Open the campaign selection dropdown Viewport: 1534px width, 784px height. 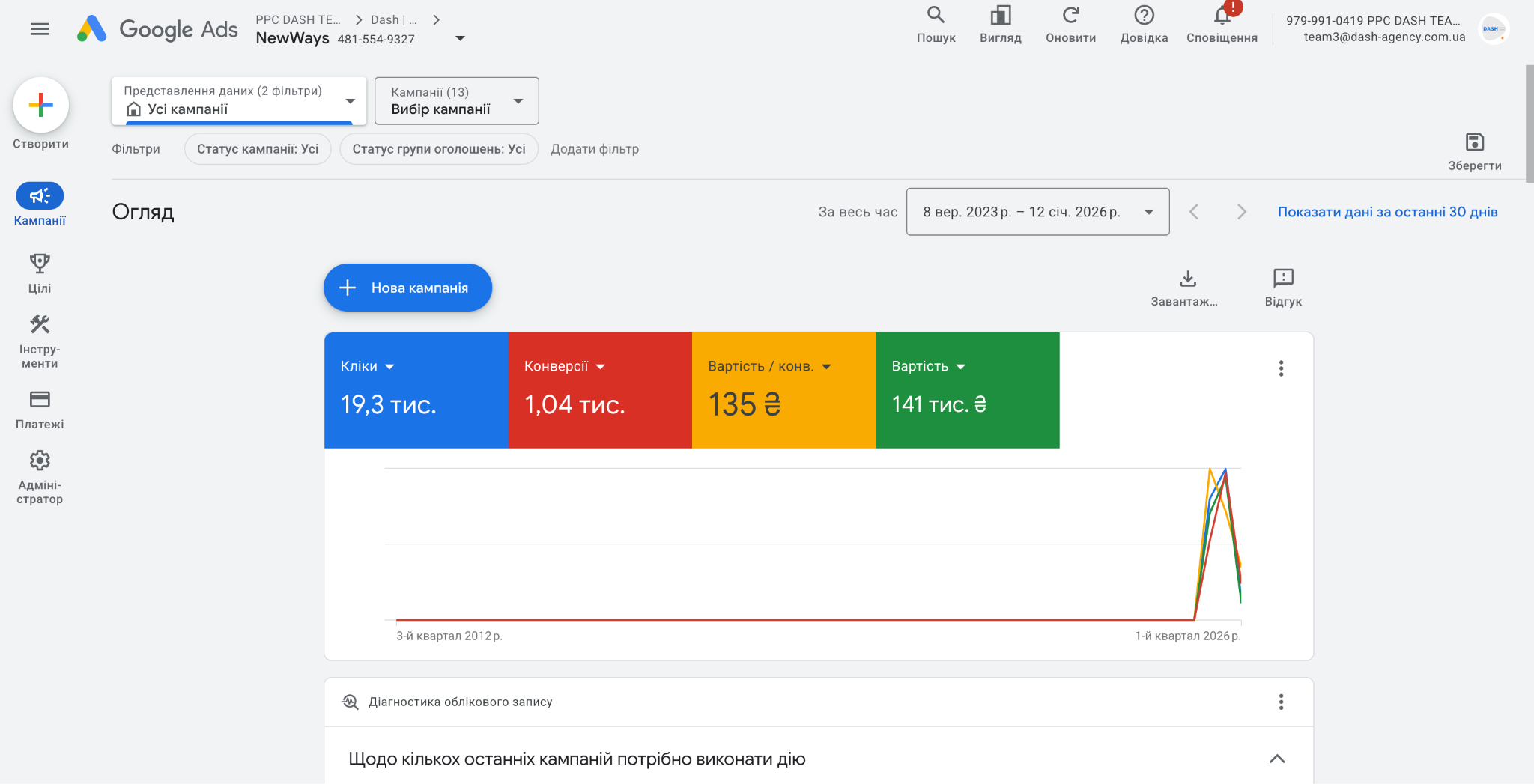pyautogui.click(x=456, y=101)
